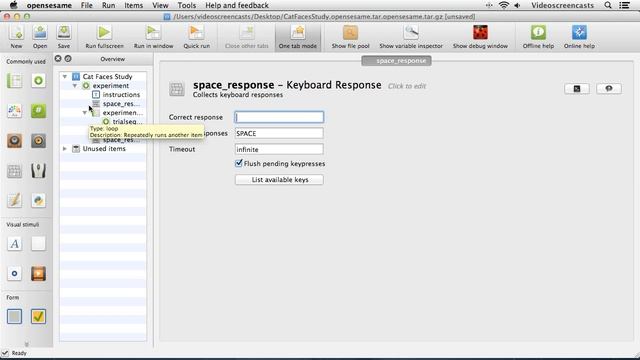Image resolution: width=640 pixels, height=360 pixels.
Task: Select the fixation dot item icon
Action: [14, 273]
